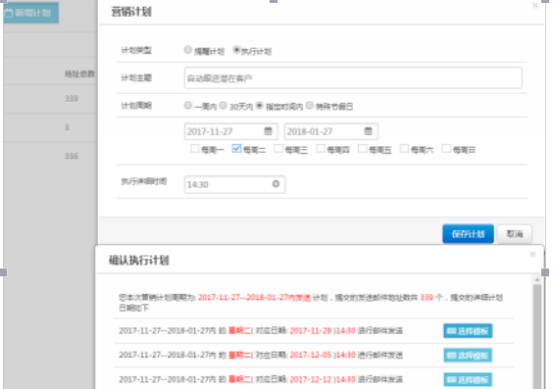Open calendar picker for start date 2017-11-27
The image size is (554, 389).
pyautogui.click(x=268, y=131)
